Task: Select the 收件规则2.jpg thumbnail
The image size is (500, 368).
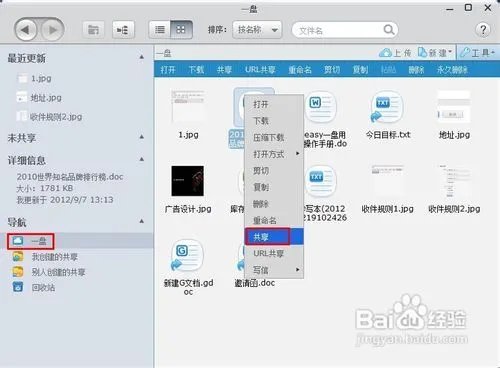Action: 454,181
